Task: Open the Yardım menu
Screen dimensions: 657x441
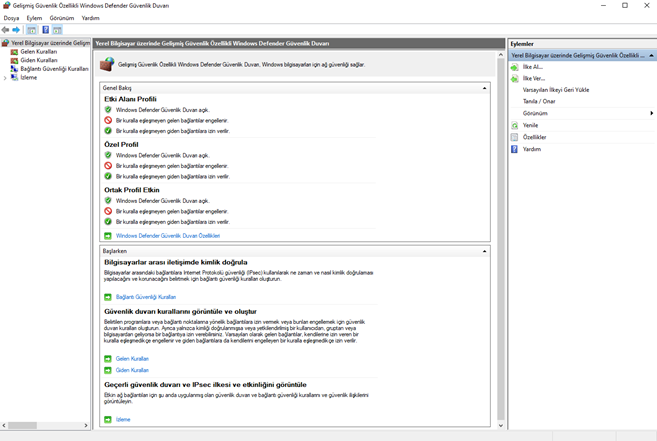Action: click(x=91, y=18)
